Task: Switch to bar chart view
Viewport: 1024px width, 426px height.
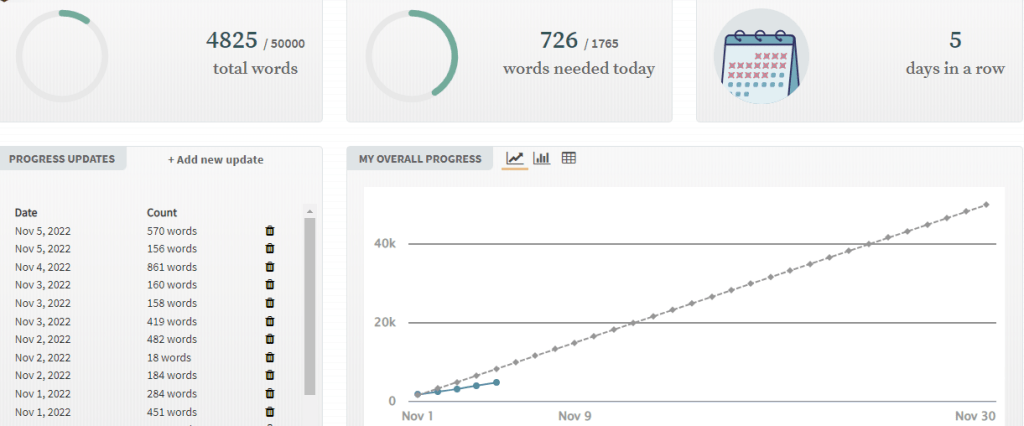Action: tap(542, 158)
